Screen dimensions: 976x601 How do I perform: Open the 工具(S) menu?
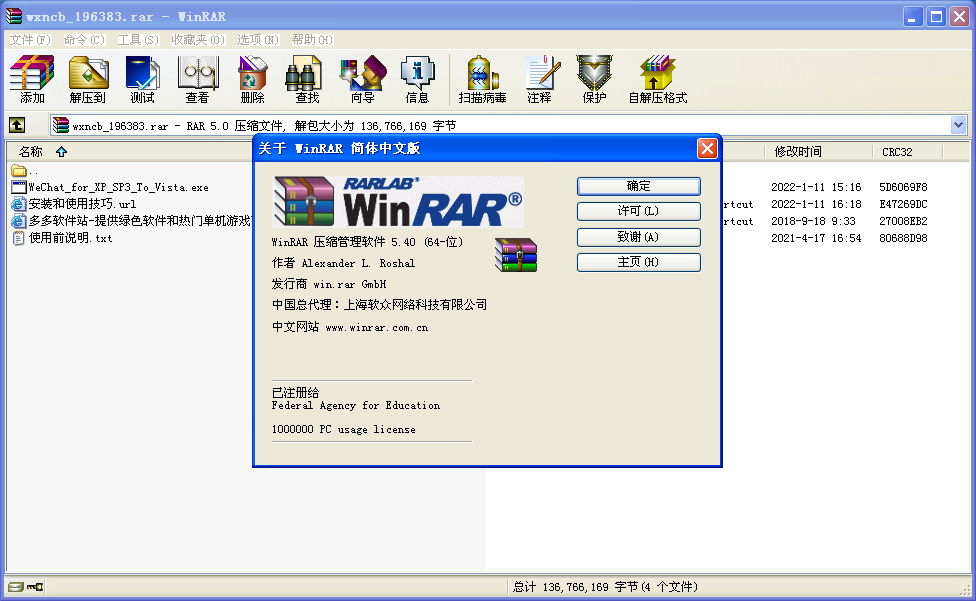[138, 40]
